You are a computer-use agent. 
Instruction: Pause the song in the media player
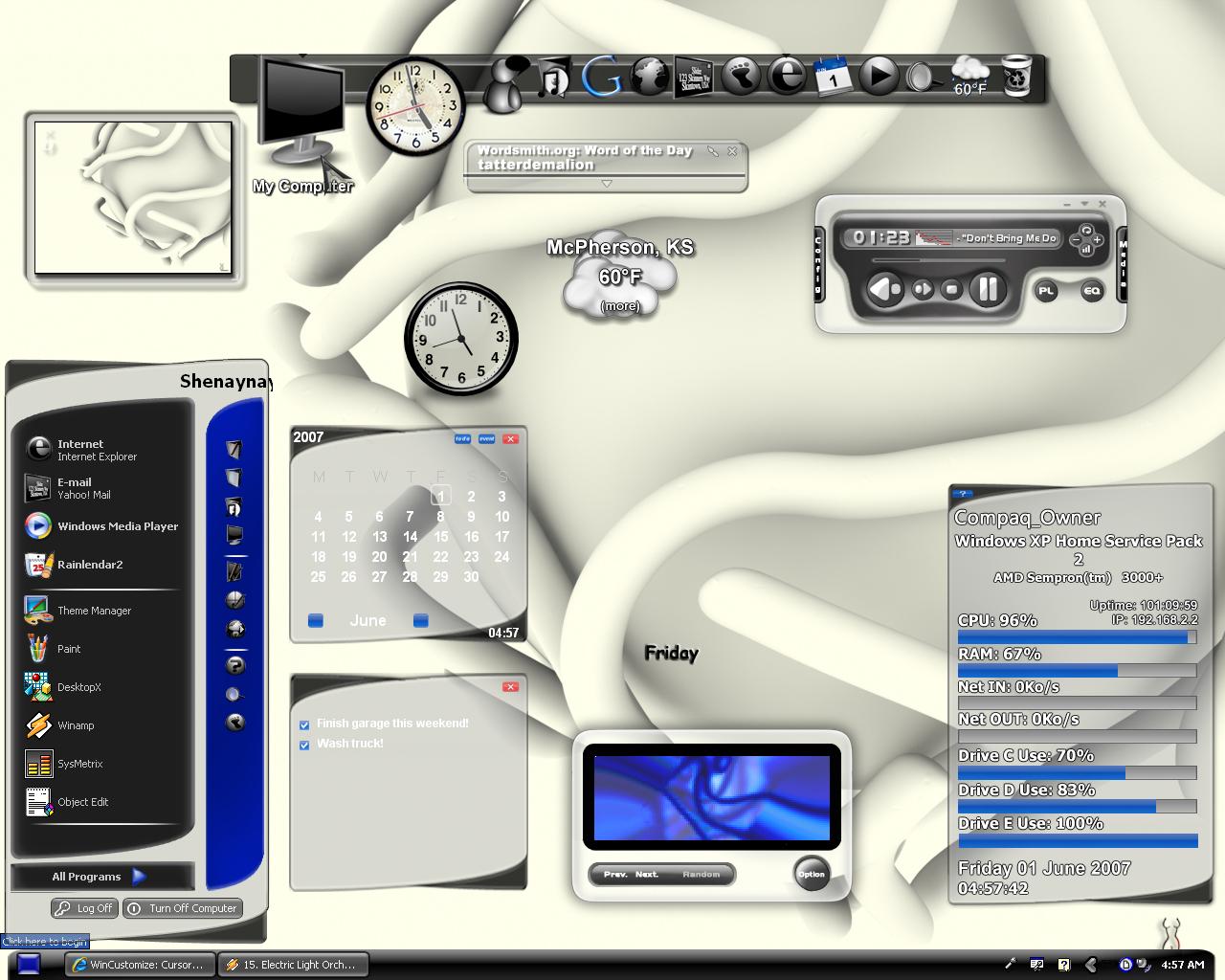[988, 288]
